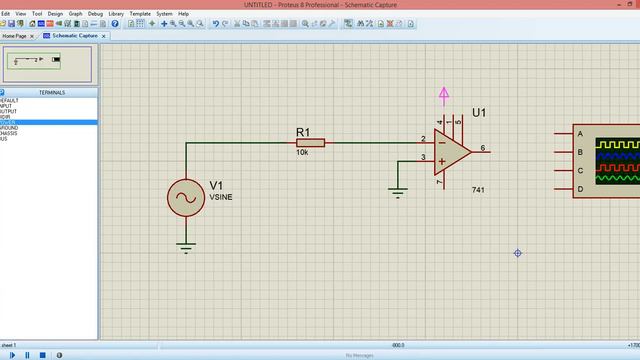The height and width of the screenshot is (360, 640).
Task: Open the Tool menu
Action: pos(37,14)
